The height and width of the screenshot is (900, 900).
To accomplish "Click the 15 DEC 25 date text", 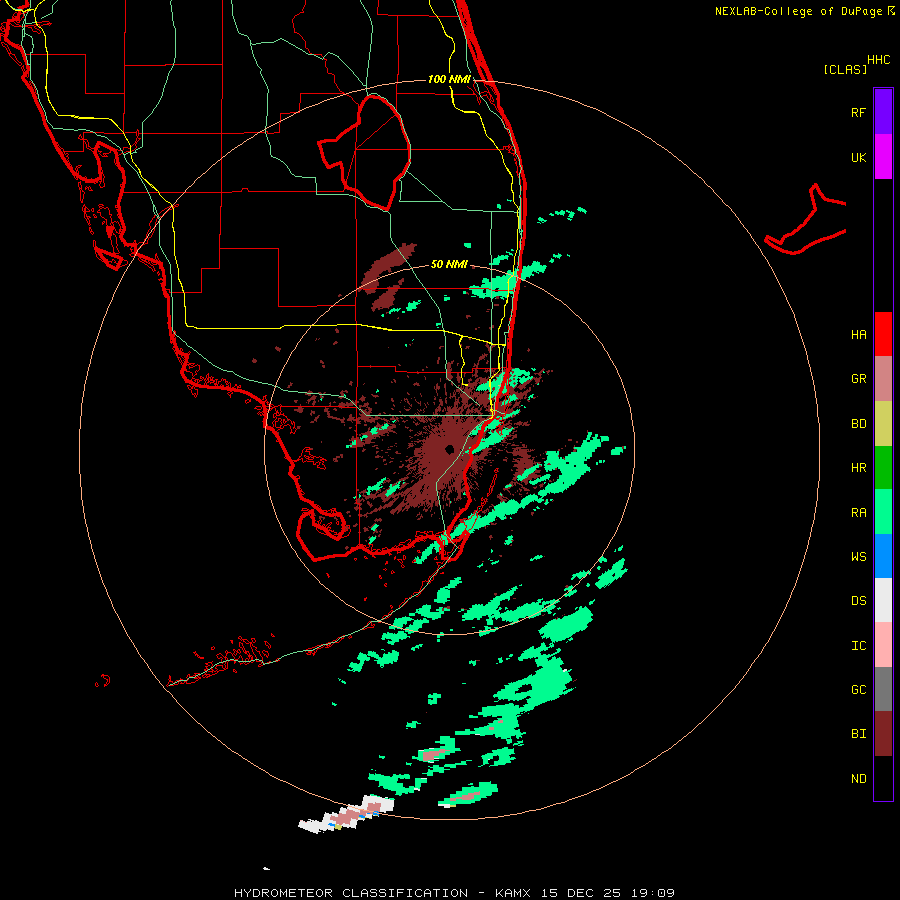I will (580, 893).
